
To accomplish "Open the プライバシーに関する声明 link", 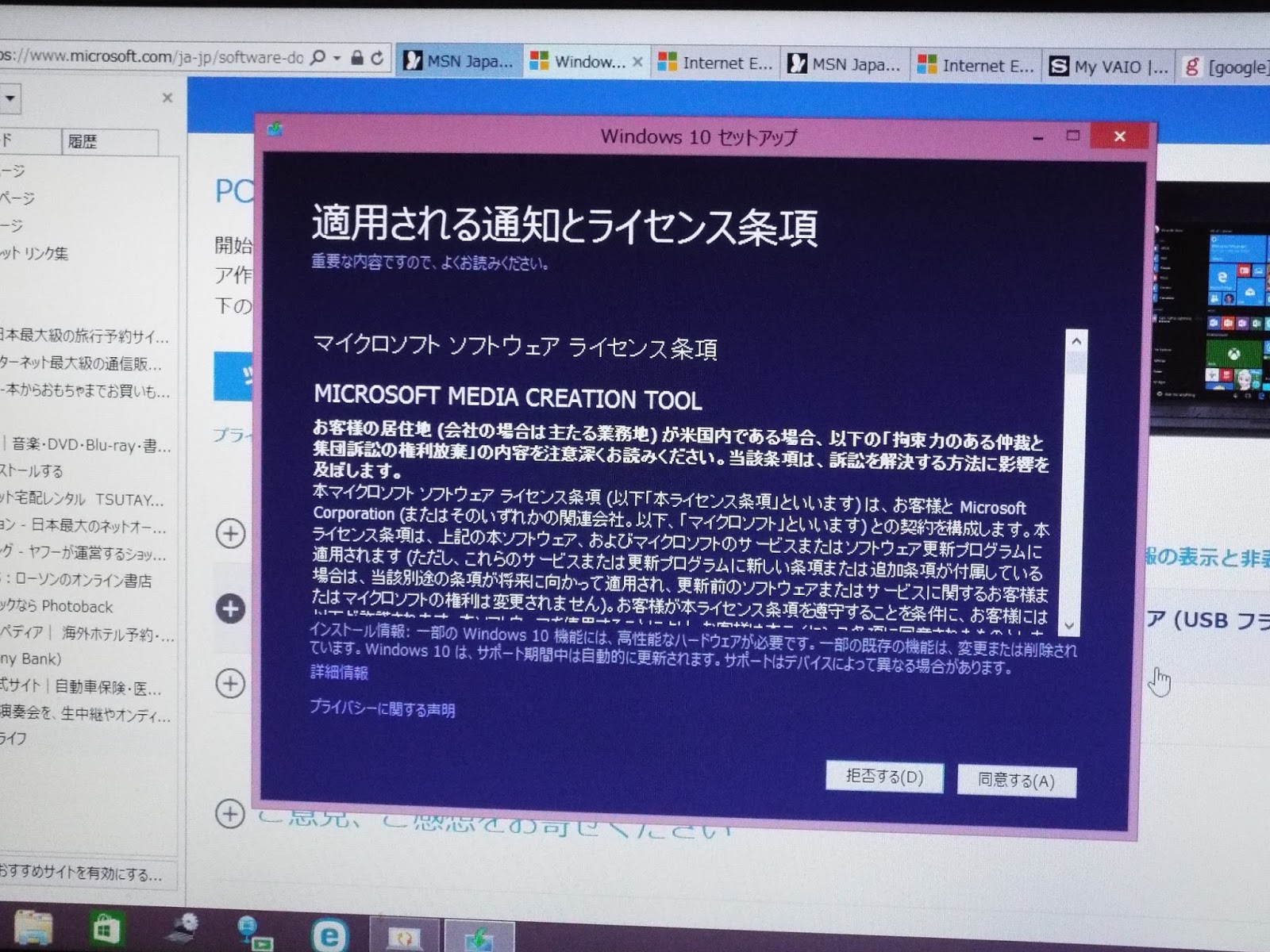I will point(383,708).
